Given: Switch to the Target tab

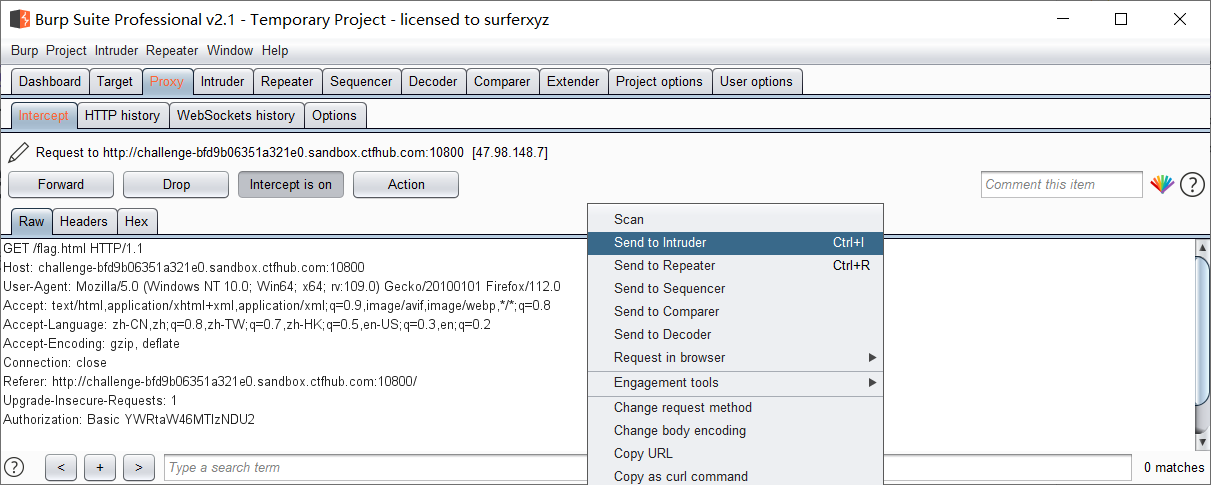Looking at the screenshot, I should (115, 82).
